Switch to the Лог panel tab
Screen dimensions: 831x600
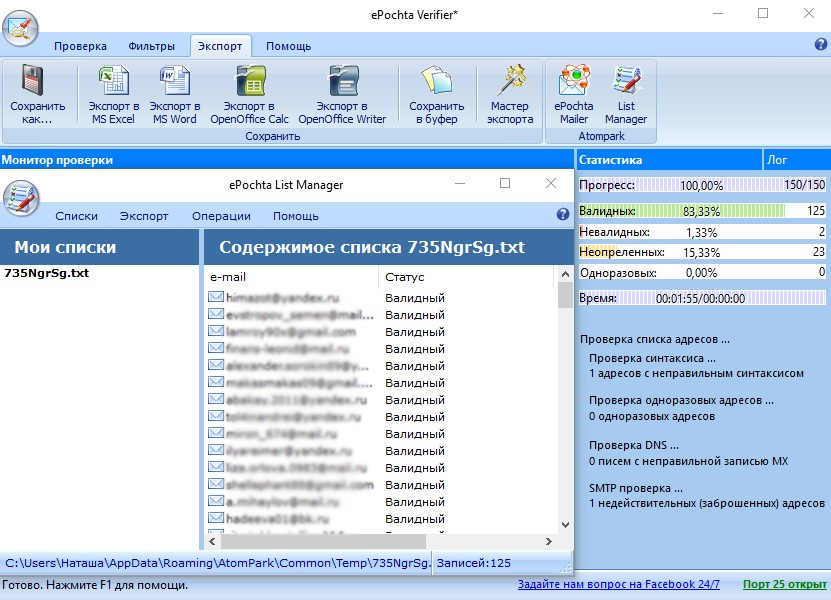[777, 160]
